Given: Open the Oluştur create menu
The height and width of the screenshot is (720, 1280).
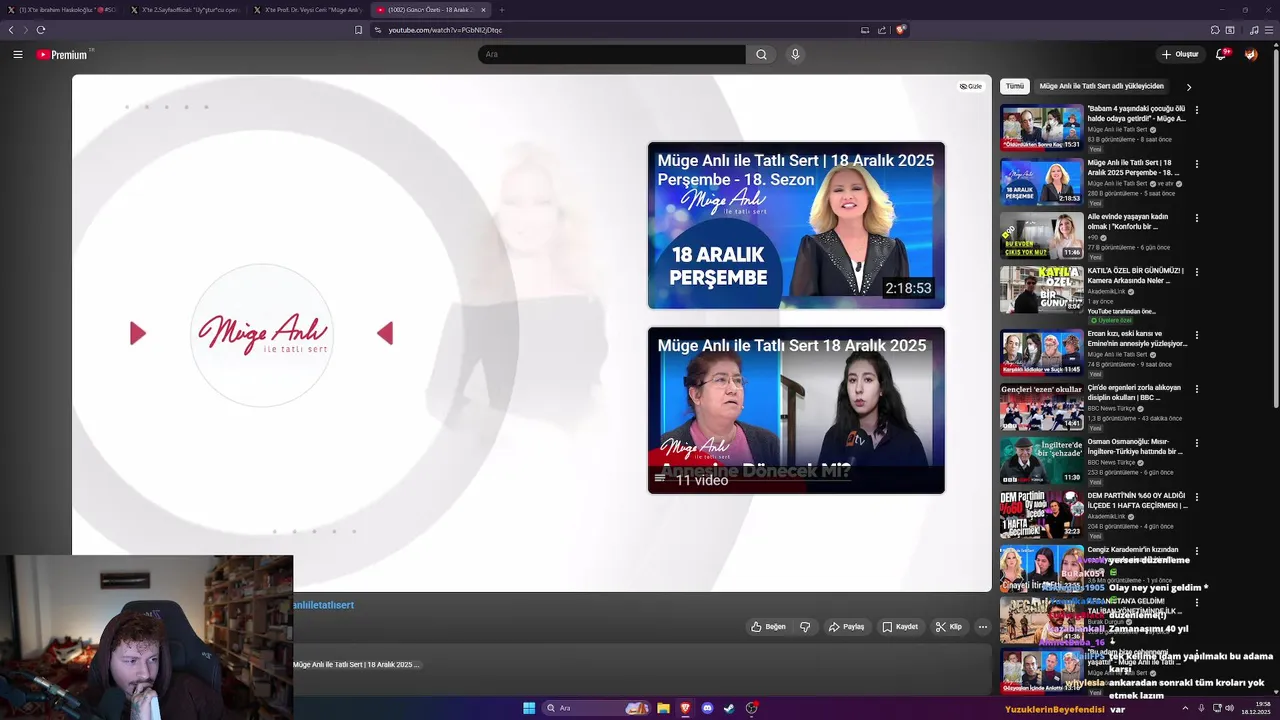Looking at the screenshot, I should [x=1180, y=54].
